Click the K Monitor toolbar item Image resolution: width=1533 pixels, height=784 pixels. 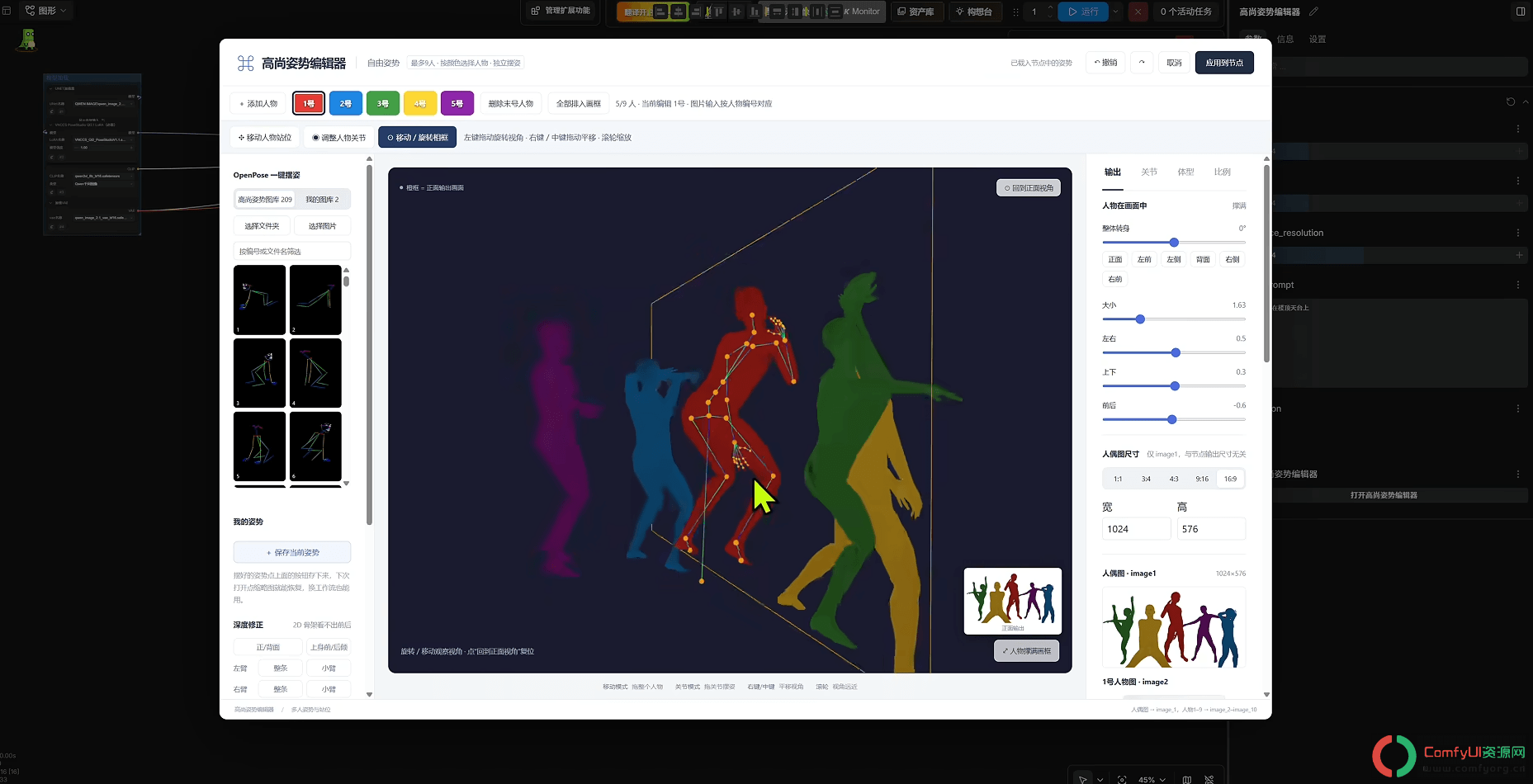tap(862, 12)
